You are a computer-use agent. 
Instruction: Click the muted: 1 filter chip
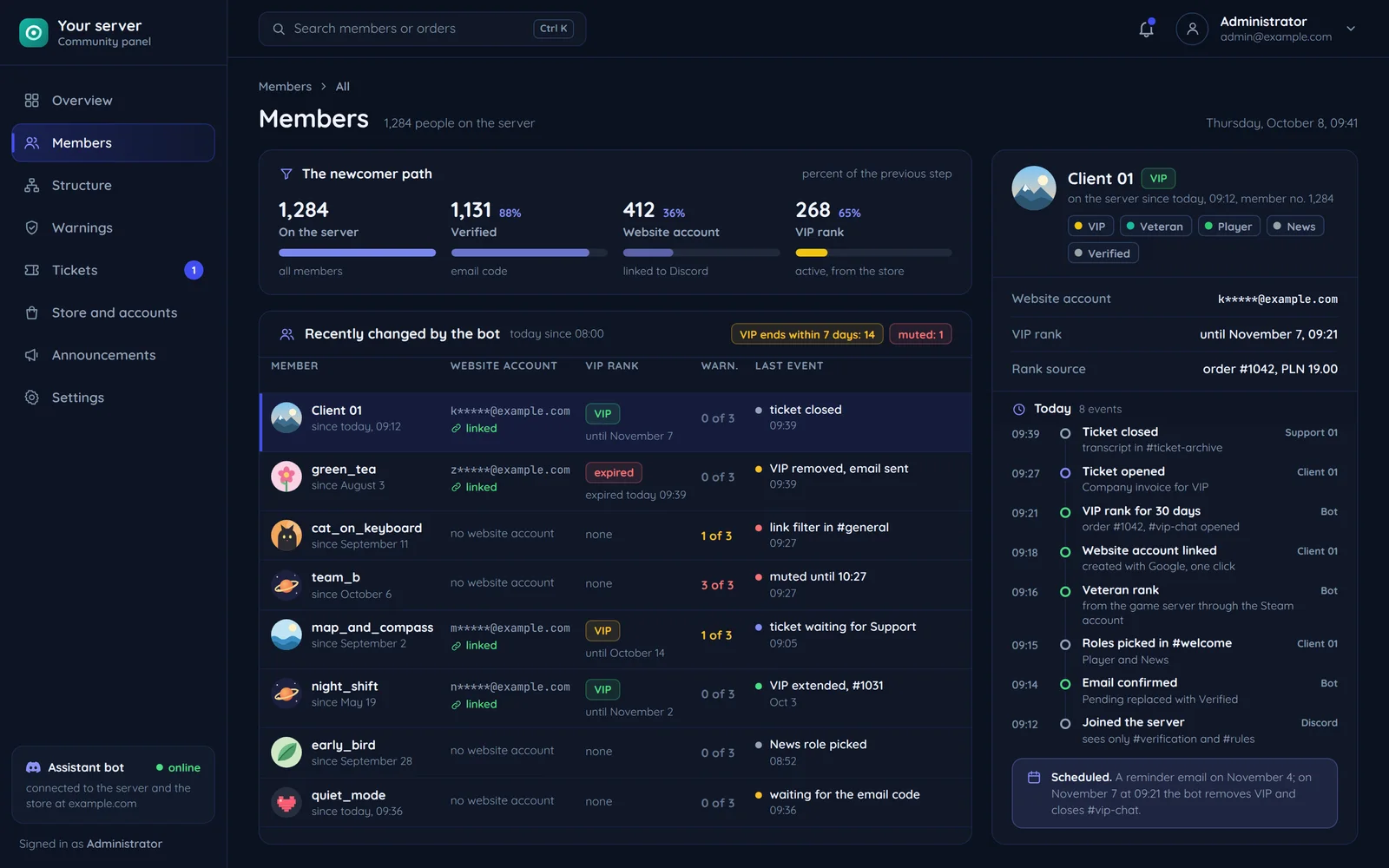click(x=920, y=334)
